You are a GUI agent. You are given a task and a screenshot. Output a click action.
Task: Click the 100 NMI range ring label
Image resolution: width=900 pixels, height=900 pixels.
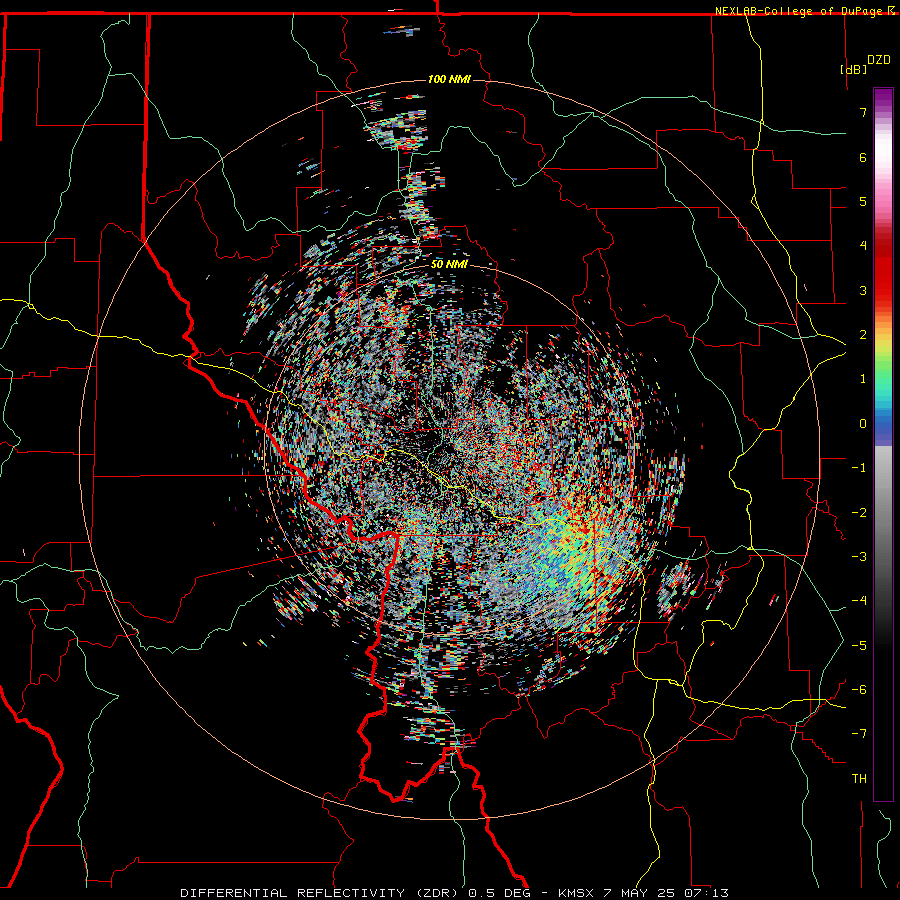click(x=449, y=79)
